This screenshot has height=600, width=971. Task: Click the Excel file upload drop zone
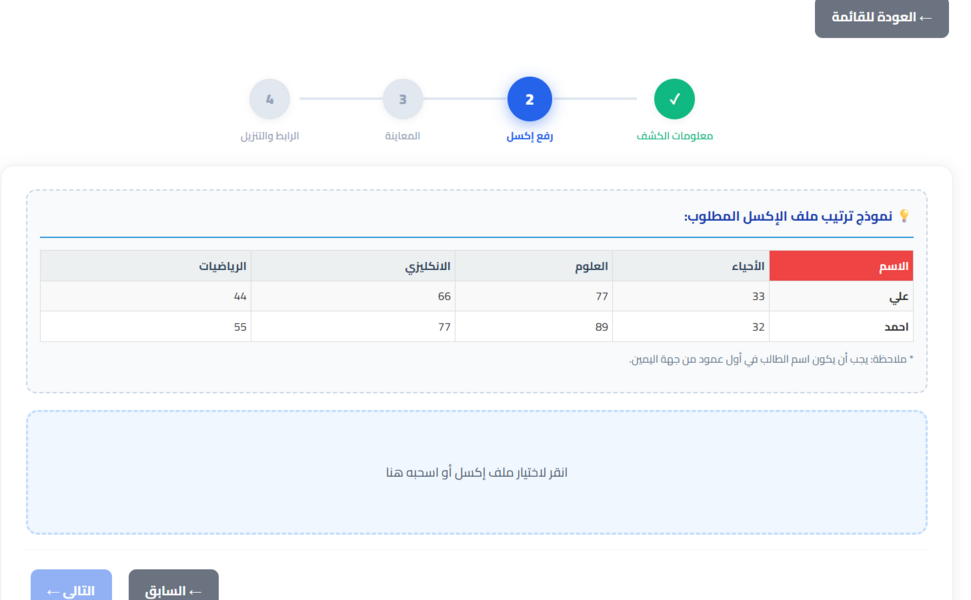[476, 472]
